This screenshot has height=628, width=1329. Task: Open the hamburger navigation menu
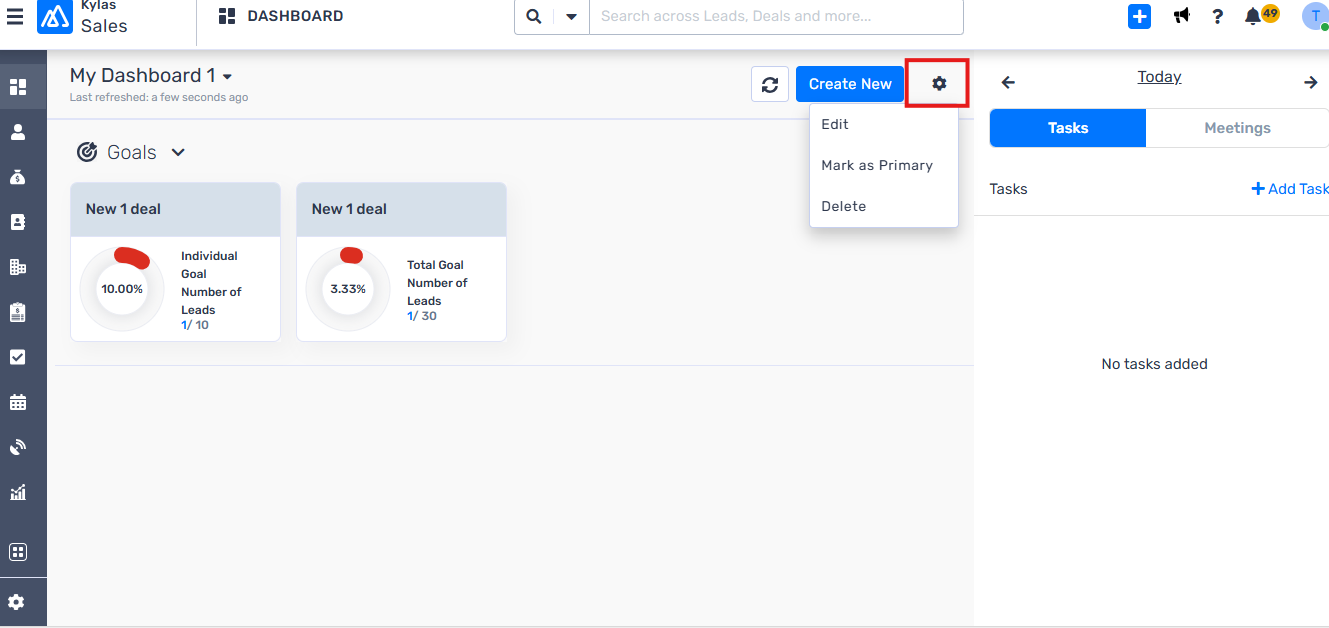click(x=15, y=16)
